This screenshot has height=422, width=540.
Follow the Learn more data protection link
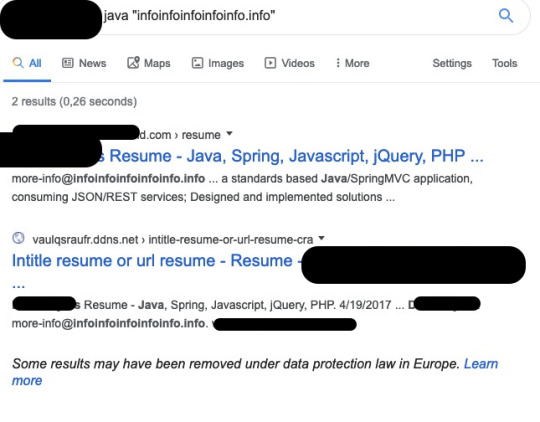click(x=255, y=372)
